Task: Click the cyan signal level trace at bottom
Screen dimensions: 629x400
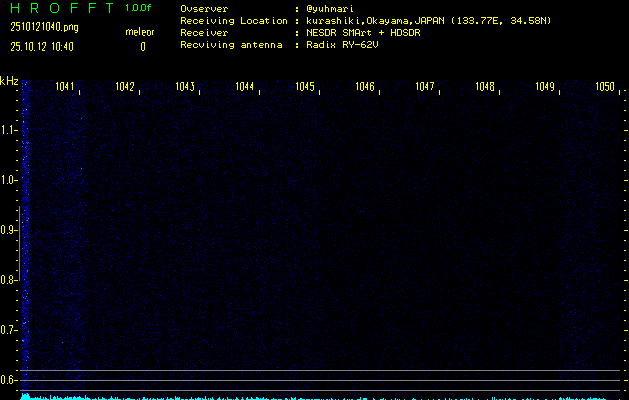Action: click(321, 397)
